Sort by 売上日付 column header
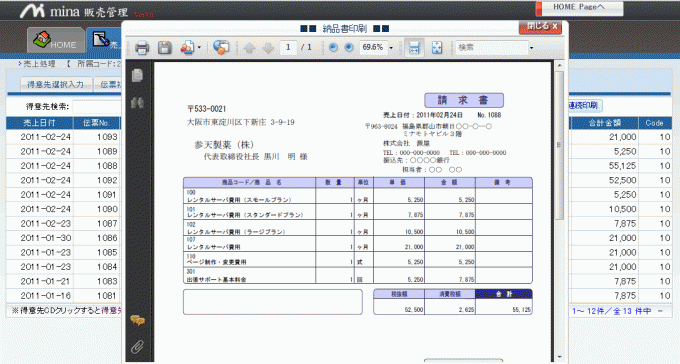 [39, 123]
